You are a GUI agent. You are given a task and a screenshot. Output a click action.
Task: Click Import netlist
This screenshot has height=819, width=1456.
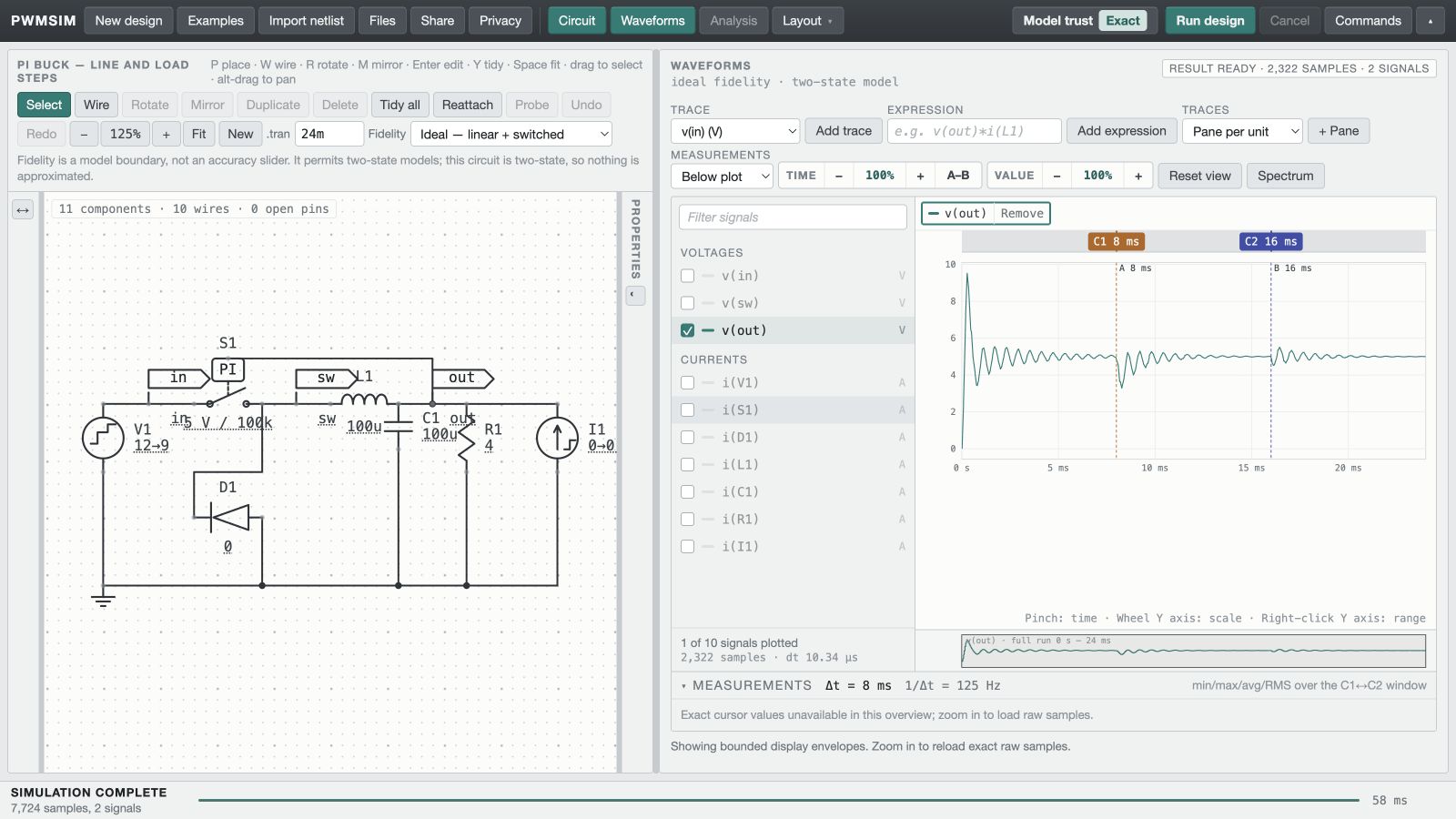307,21
